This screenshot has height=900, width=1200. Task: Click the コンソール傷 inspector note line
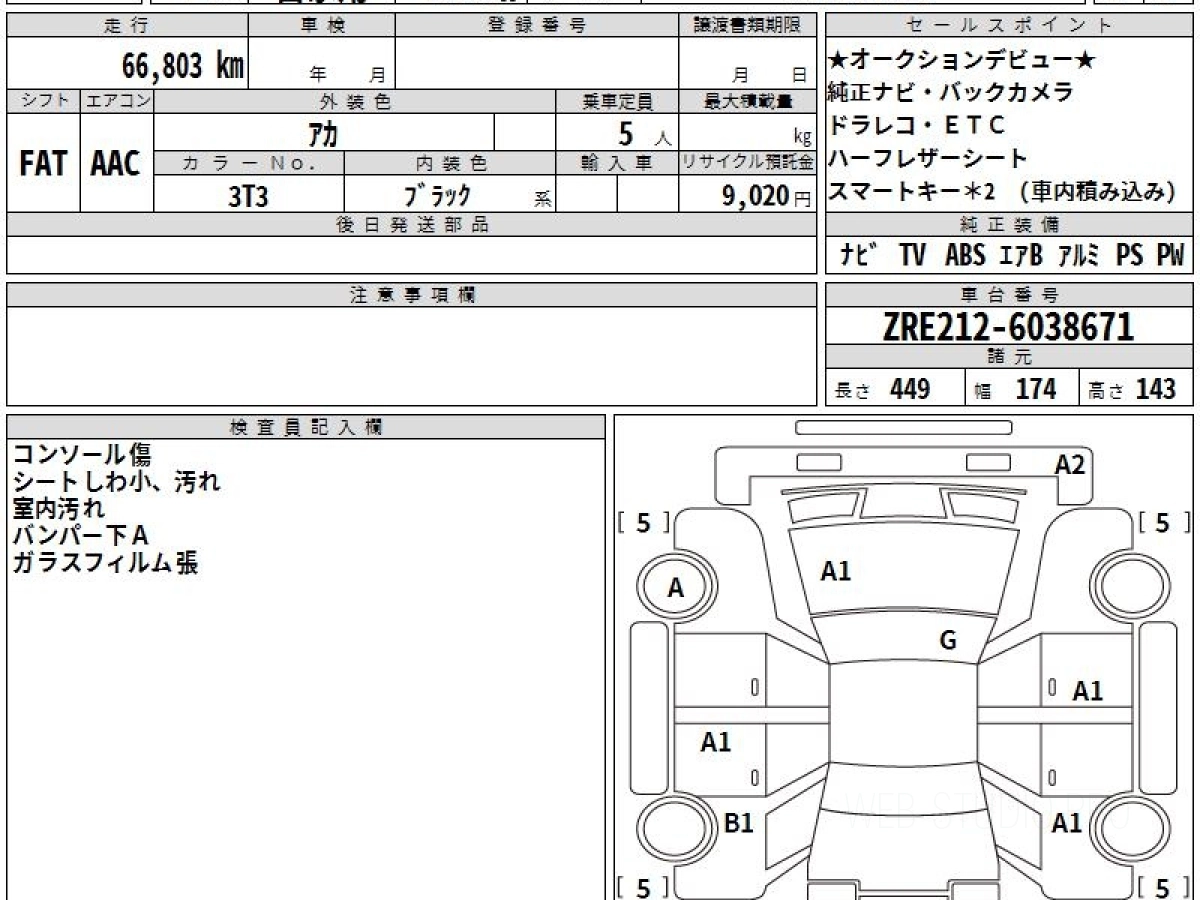(82, 456)
